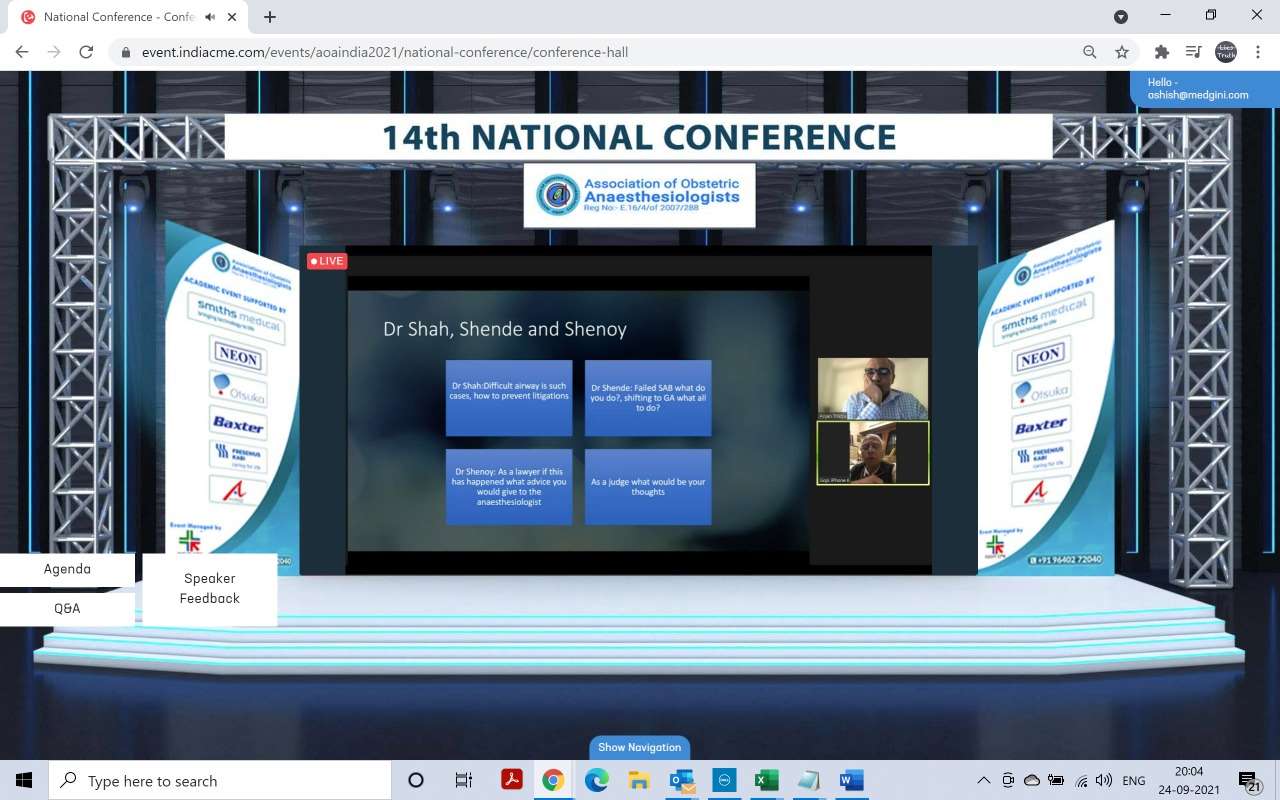The width and height of the screenshot is (1280, 800).
Task: Click the Dr Shenoy lawyer advice slide box
Action: tap(509, 487)
